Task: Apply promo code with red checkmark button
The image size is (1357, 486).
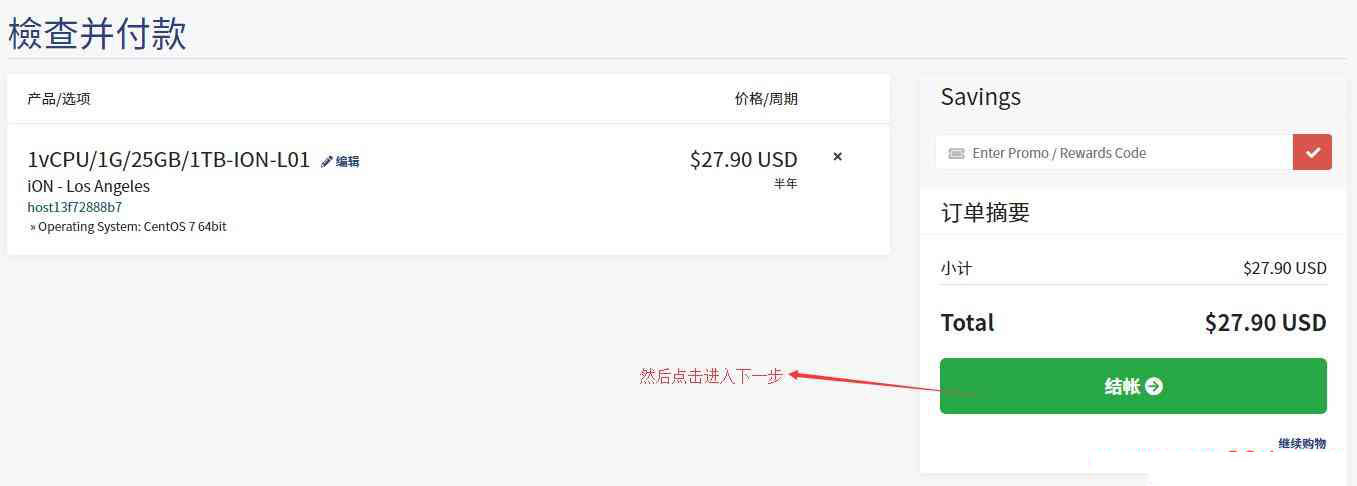Action: [x=1312, y=153]
